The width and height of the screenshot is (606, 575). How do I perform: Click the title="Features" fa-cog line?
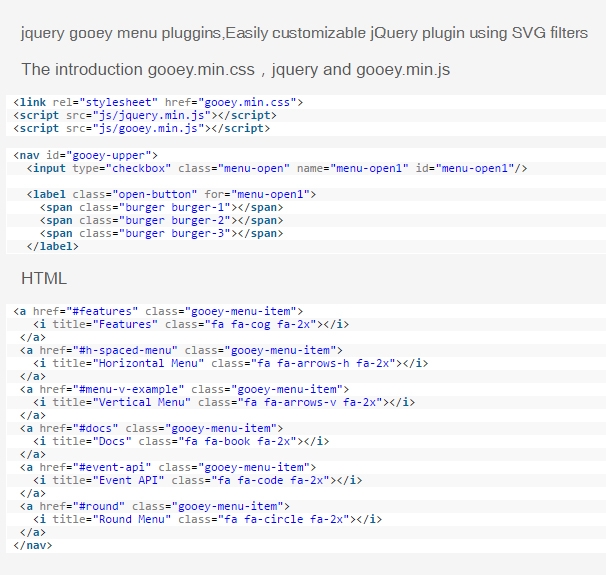(191, 324)
